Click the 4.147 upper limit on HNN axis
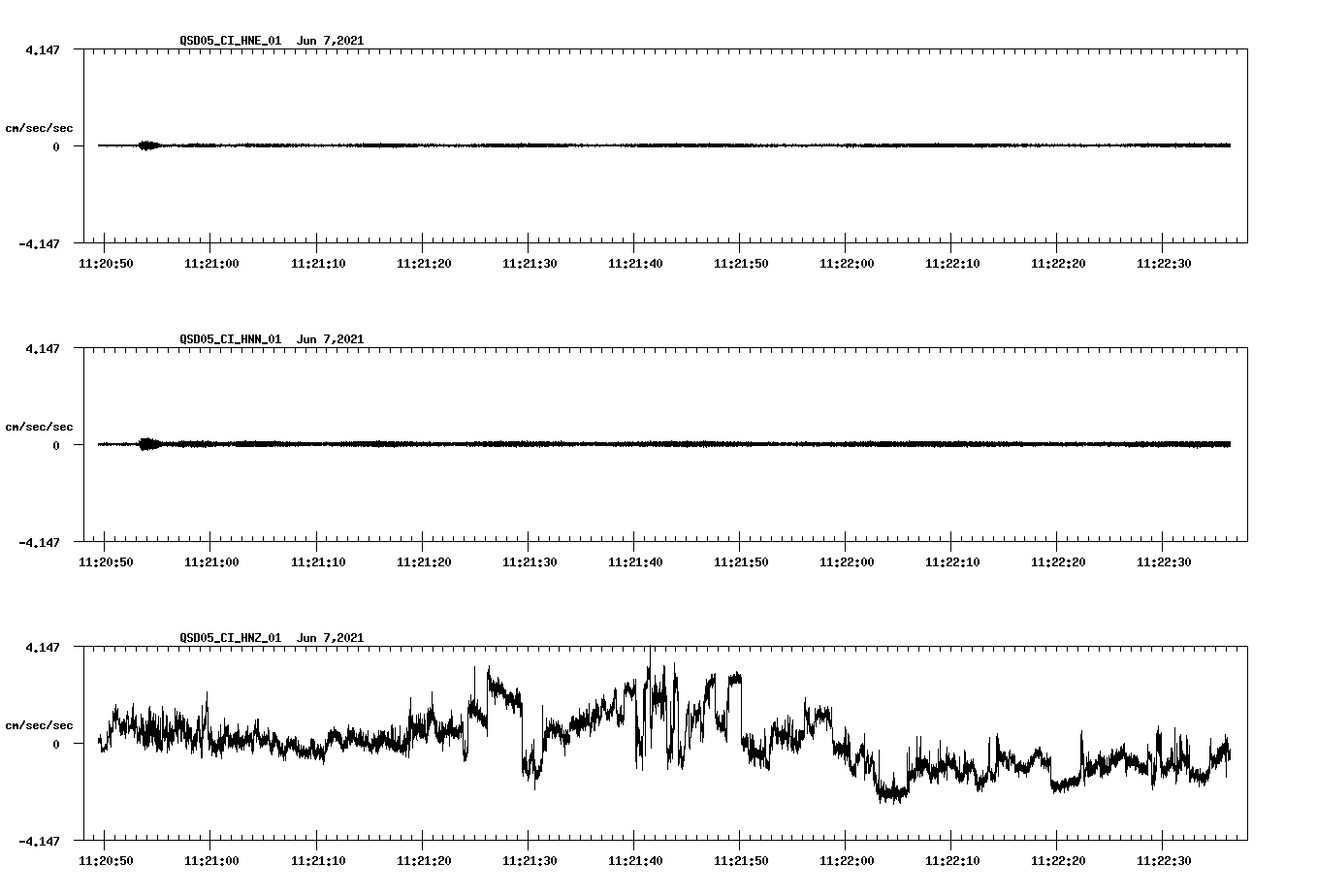1317x896 pixels. tap(43, 348)
